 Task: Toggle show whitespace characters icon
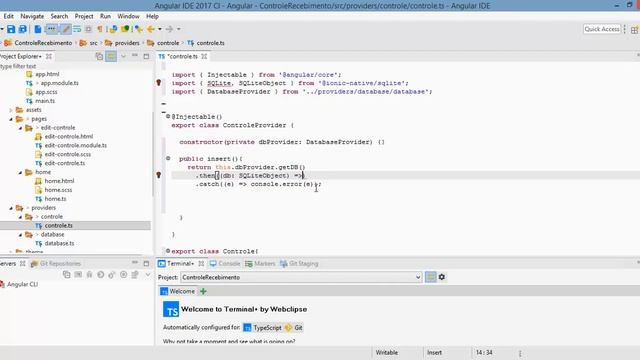[x=100, y=29]
